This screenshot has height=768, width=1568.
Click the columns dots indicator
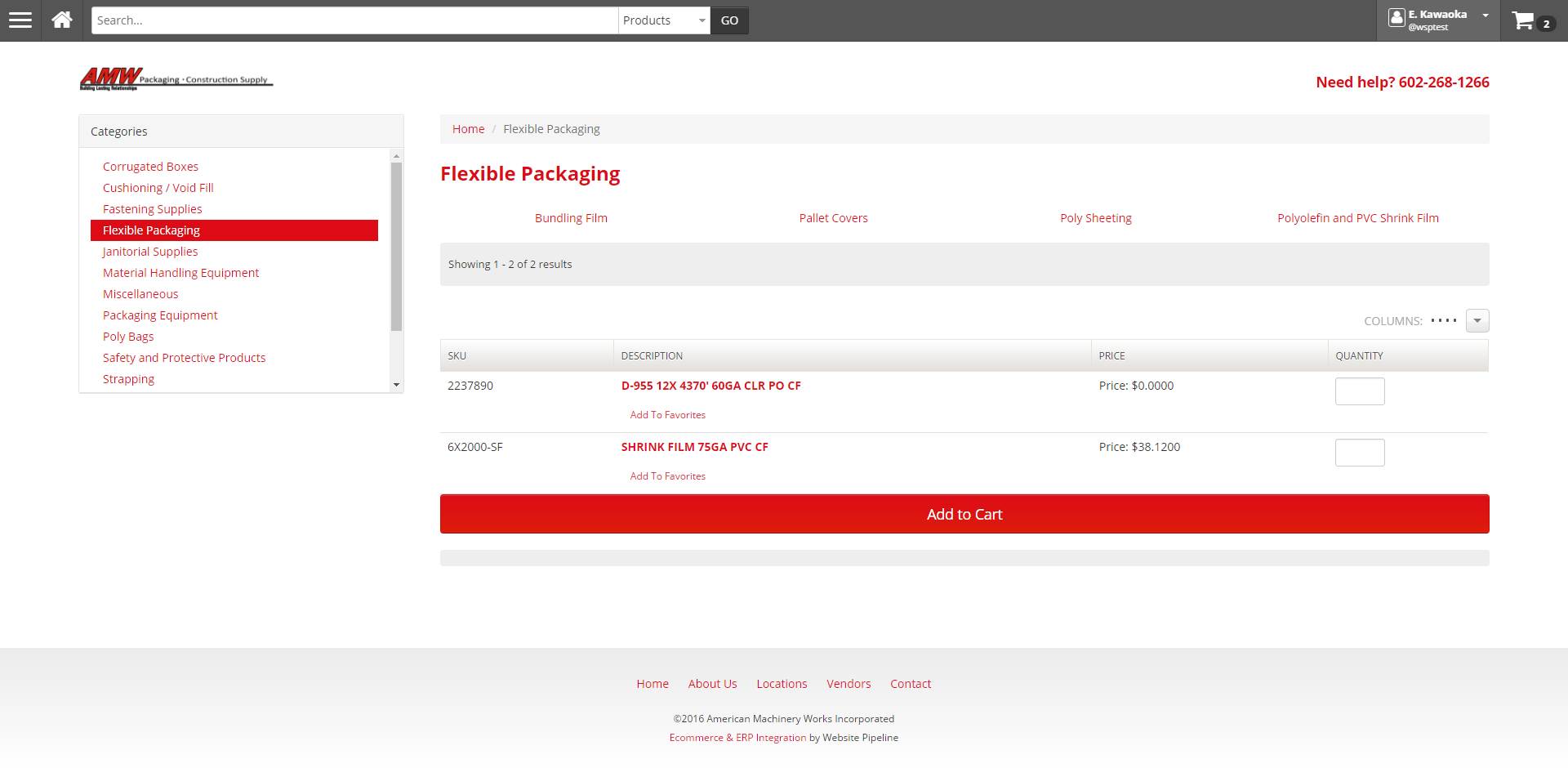(1444, 320)
